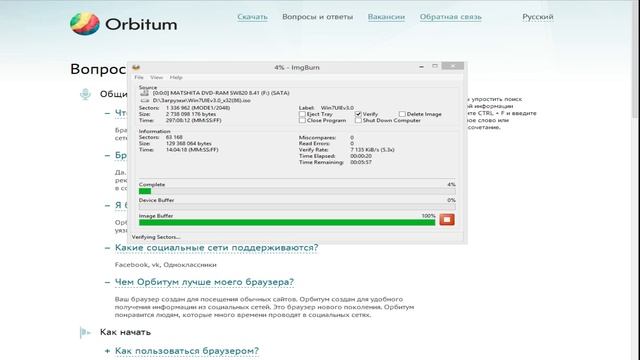Open Вопросы и ответы page

pos(318,17)
